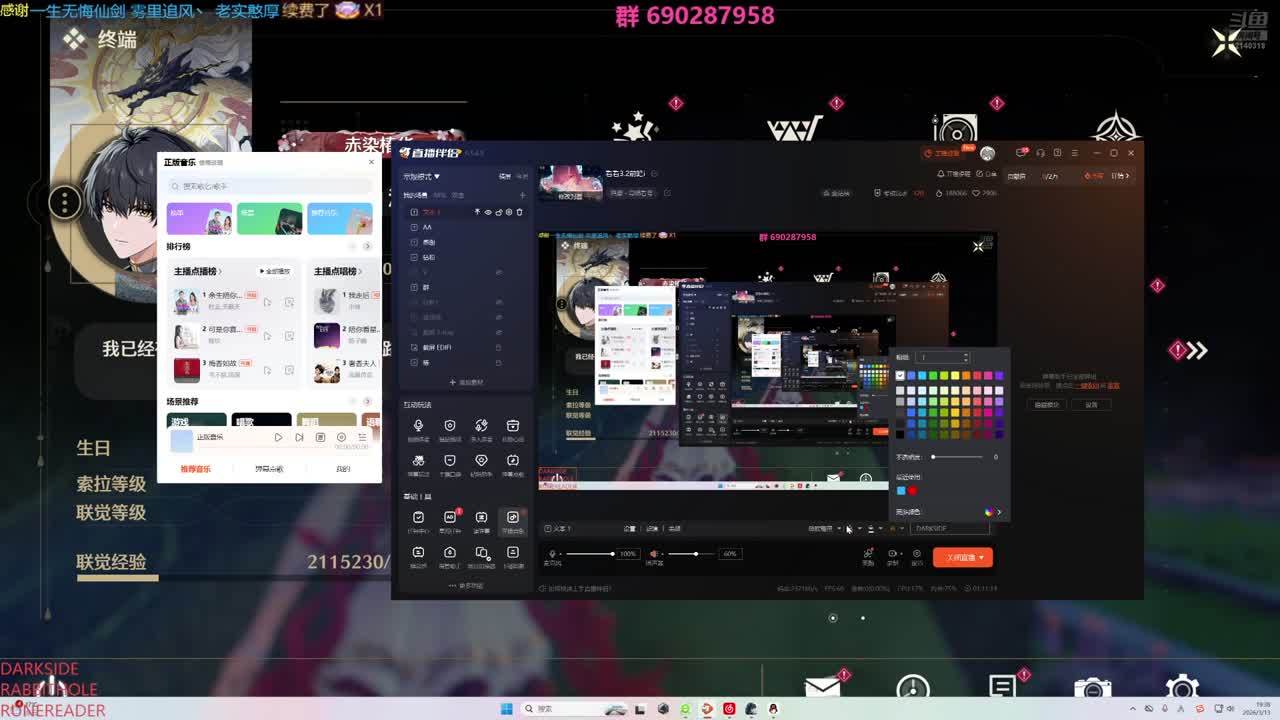
Task: Pick the white checked swatch in the palette
Action: tap(900, 376)
